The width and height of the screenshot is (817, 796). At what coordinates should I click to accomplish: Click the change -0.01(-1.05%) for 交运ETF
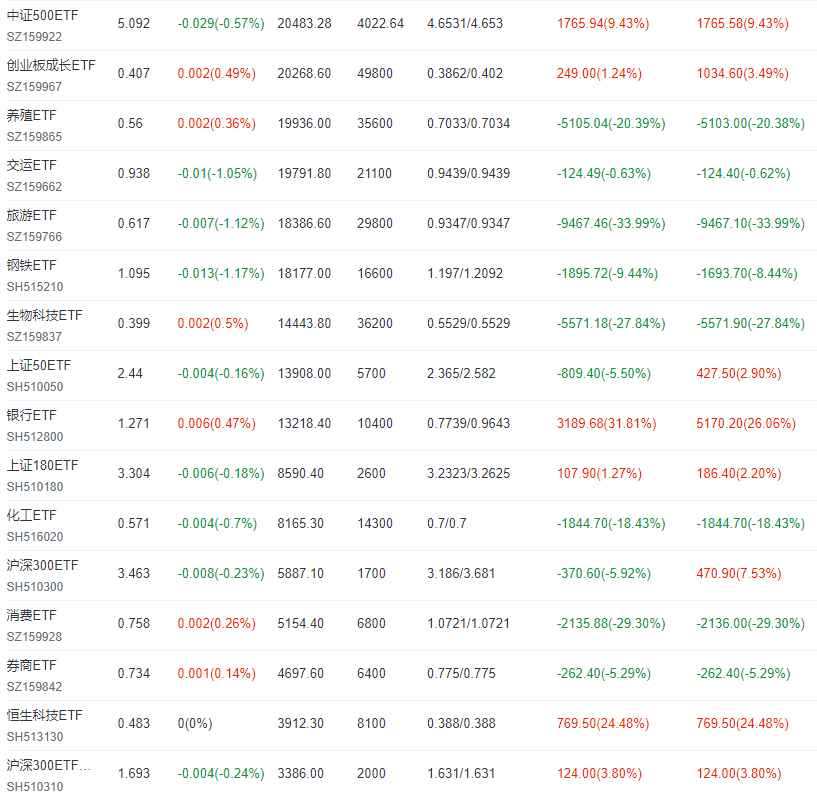(x=217, y=174)
